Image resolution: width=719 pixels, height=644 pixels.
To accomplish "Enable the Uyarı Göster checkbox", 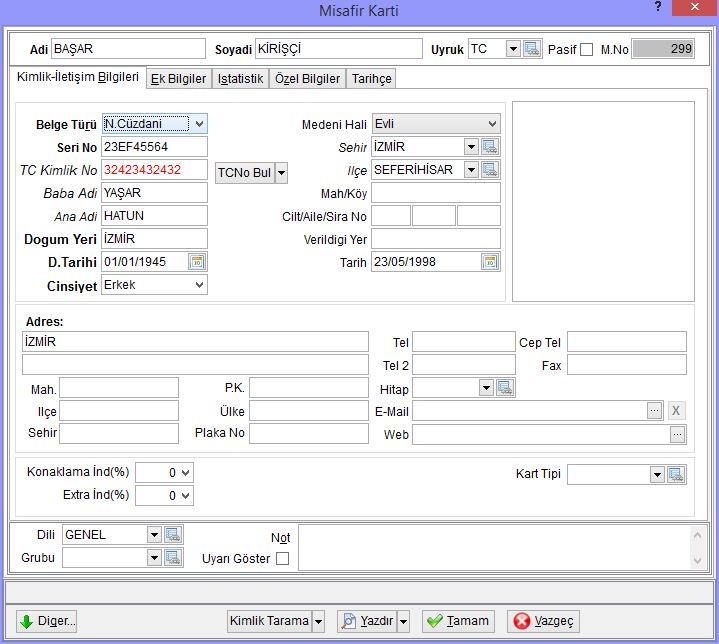I will click(282, 558).
